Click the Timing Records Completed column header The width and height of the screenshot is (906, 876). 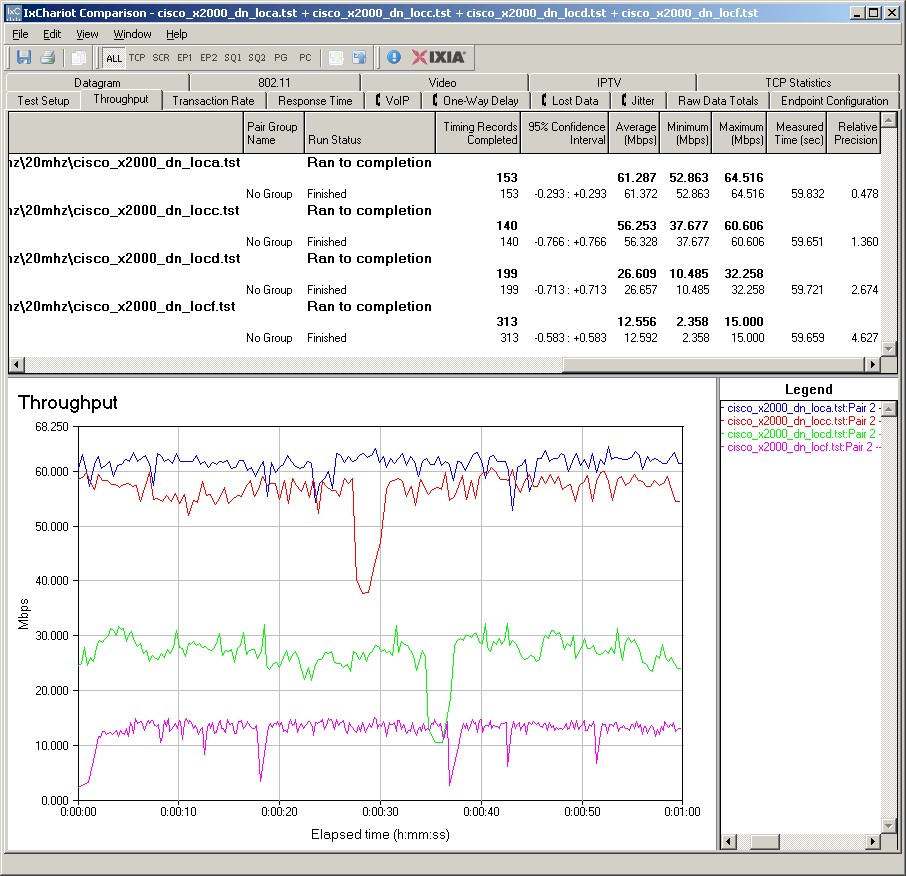point(478,133)
